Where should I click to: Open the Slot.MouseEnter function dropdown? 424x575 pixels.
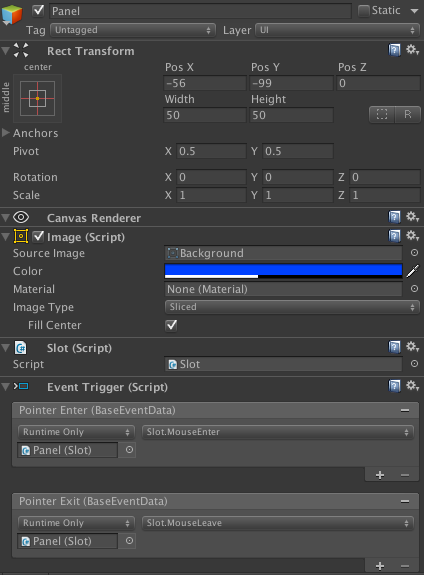pos(278,432)
